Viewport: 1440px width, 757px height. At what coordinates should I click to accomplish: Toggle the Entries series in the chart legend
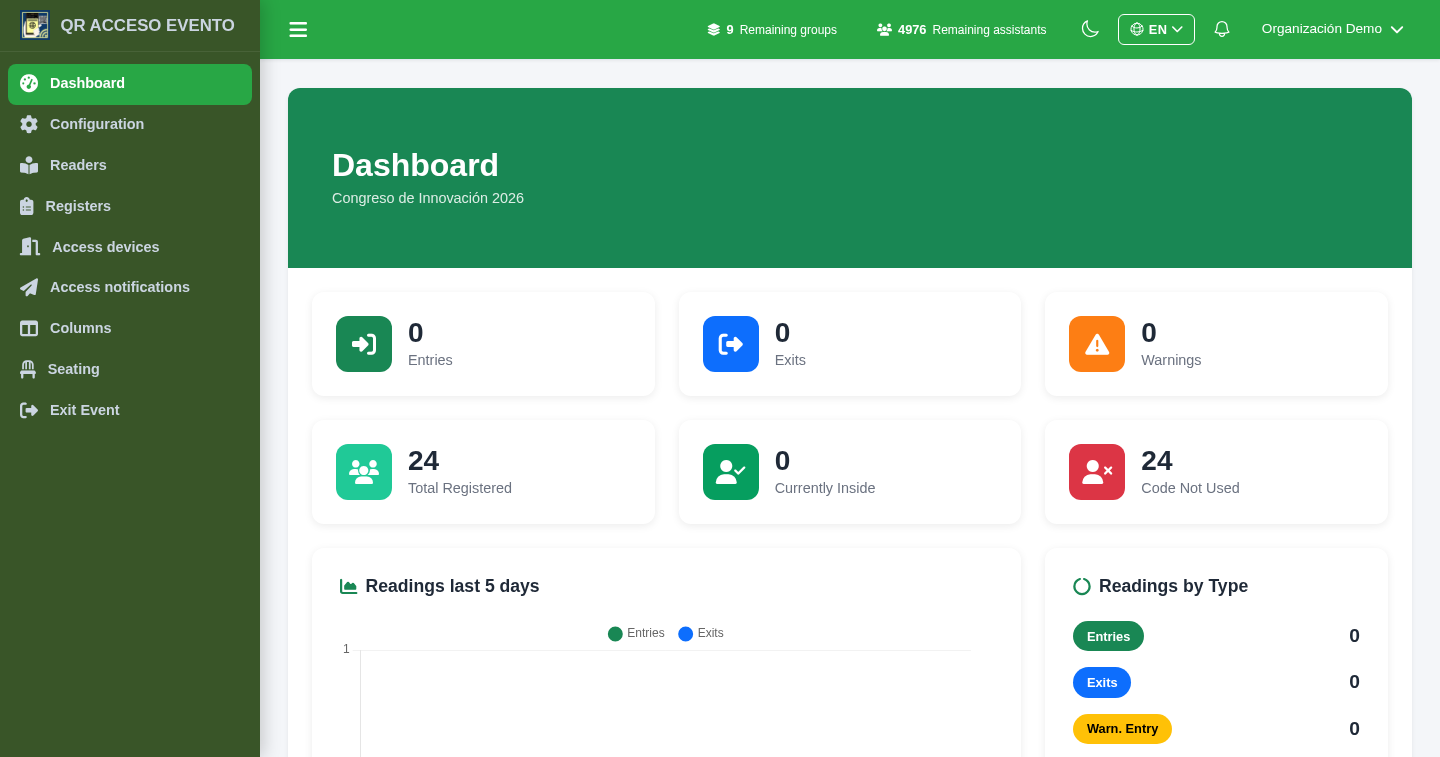click(x=636, y=633)
